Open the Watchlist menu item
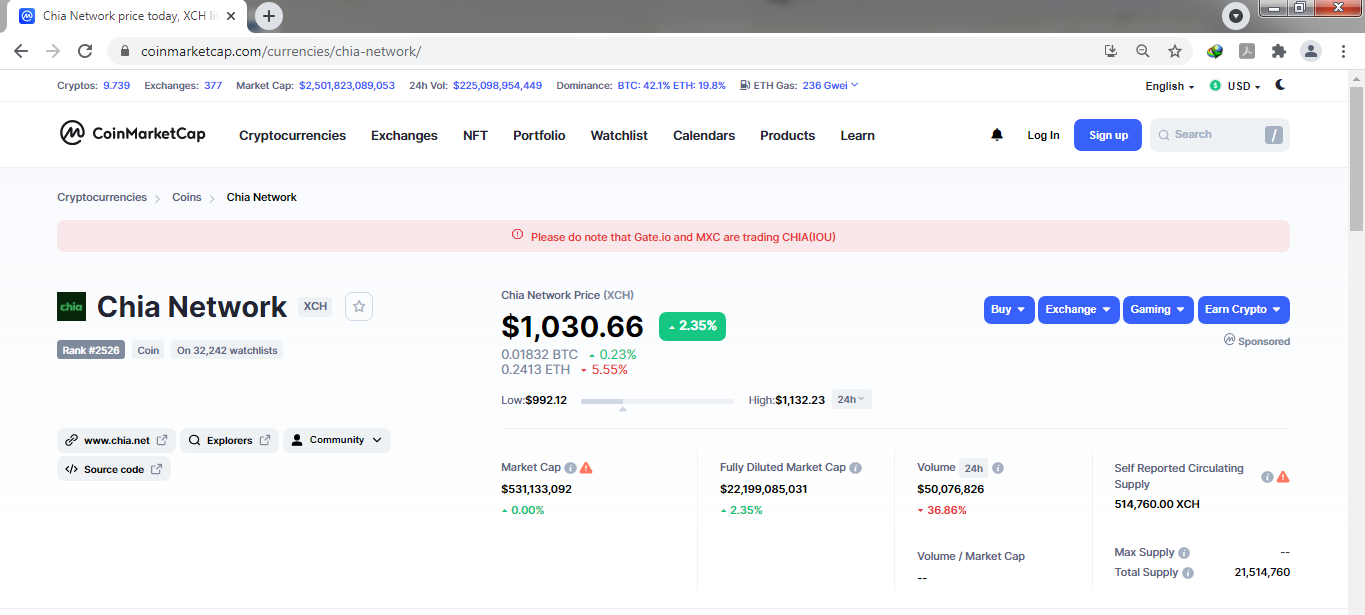 click(x=619, y=135)
